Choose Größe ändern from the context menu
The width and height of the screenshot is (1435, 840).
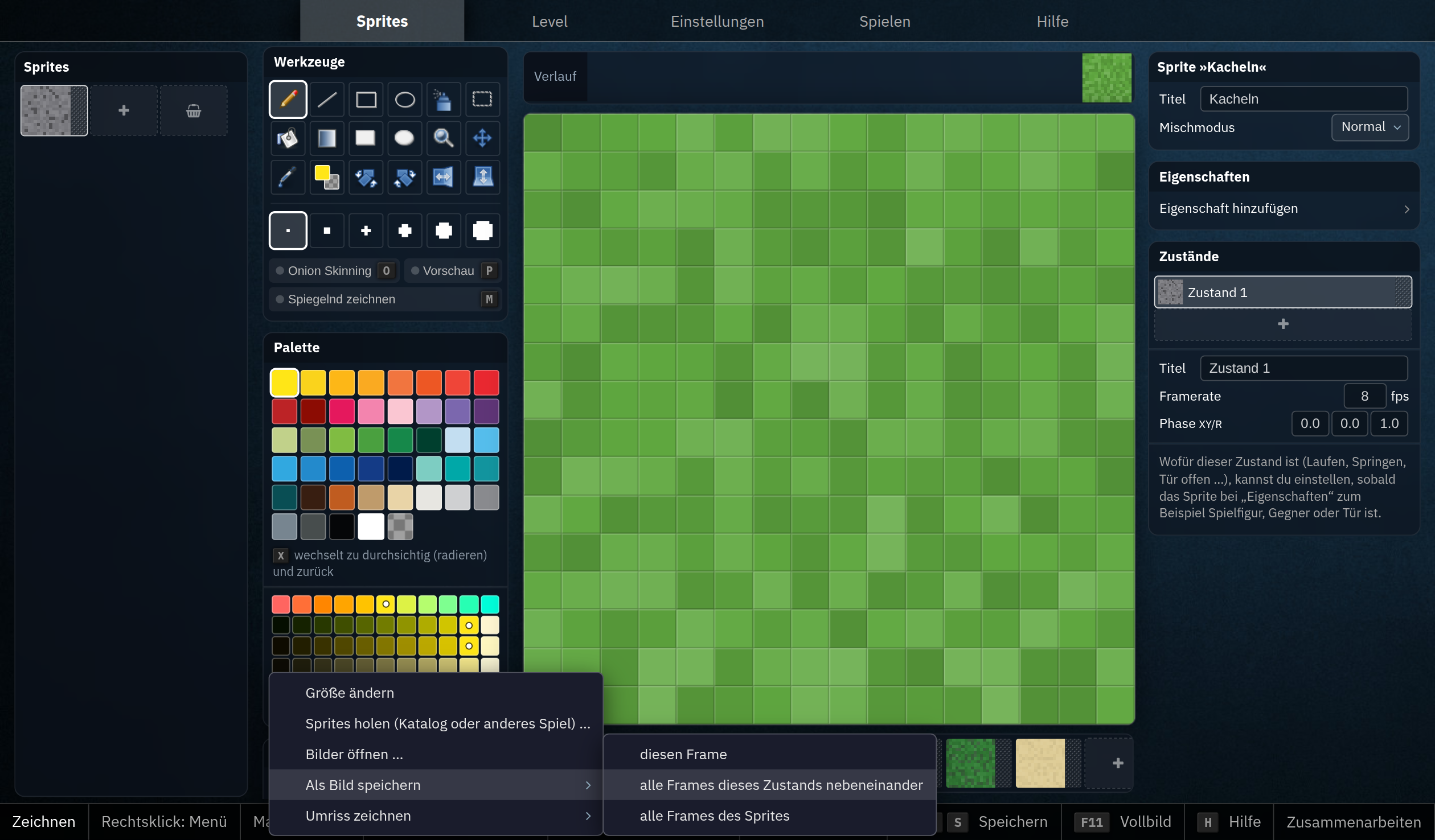click(x=436, y=693)
